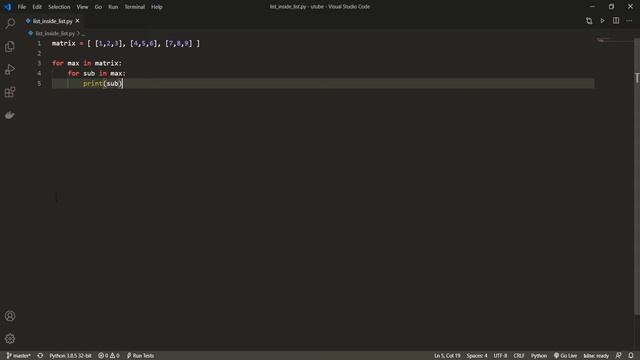Select Python 3.8.5 32-bit interpreter
Screen dimensions: 640x360
70,356
